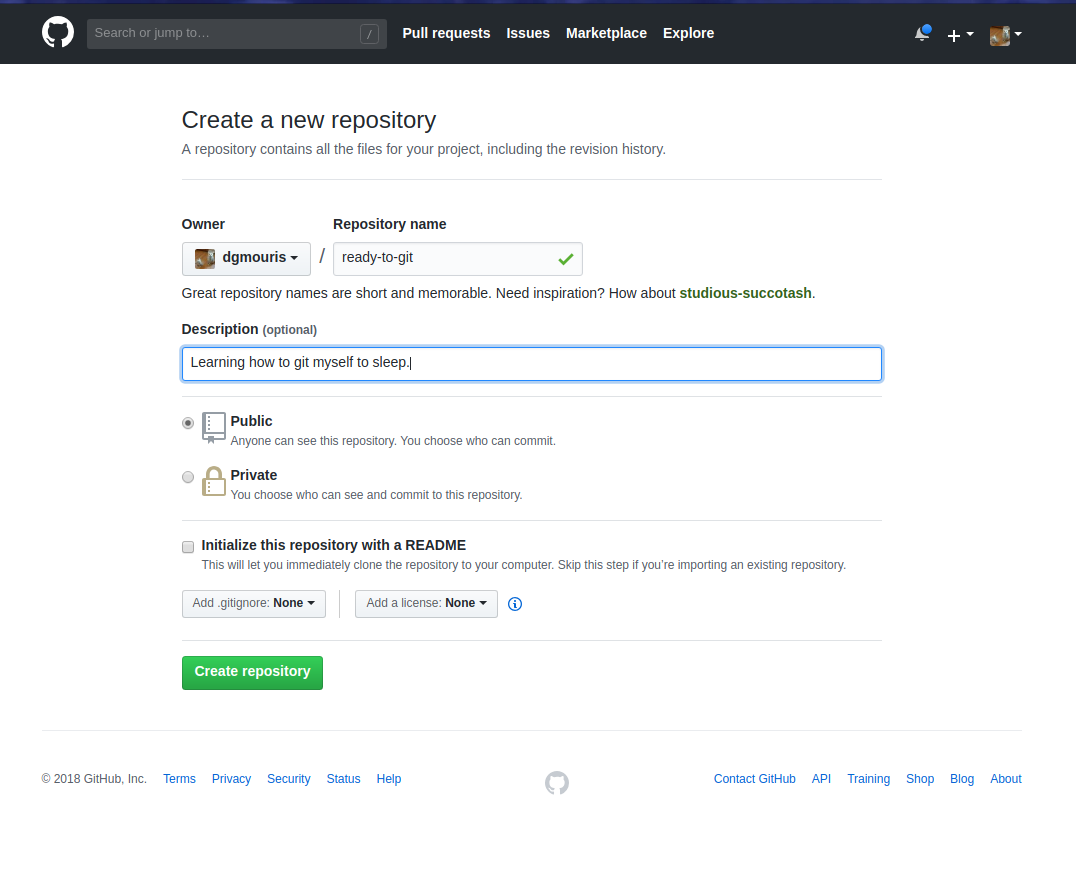This screenshot has width=1076, height=890.
Task: Open the Terms footer link
Action: click(x=179, y=779)
